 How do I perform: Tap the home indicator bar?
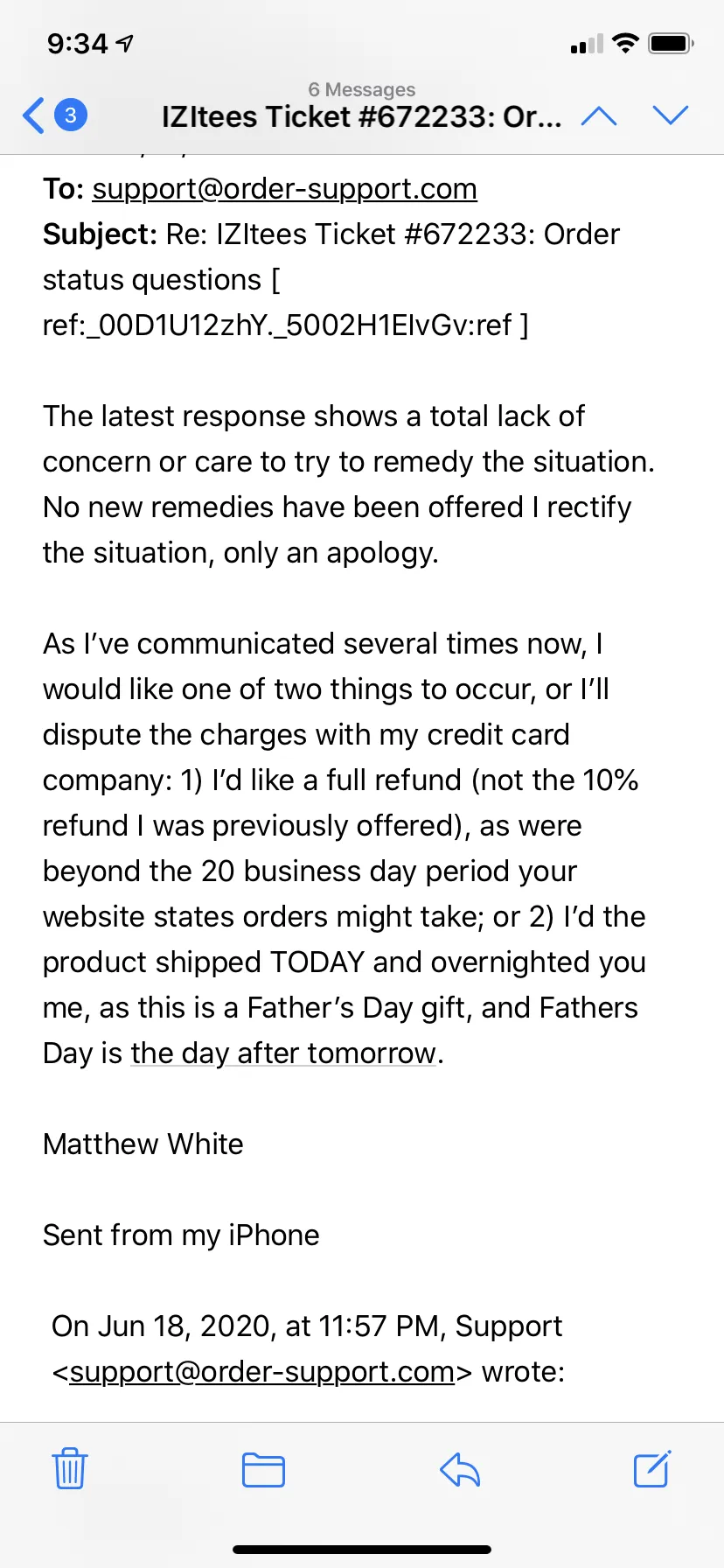pos(362,1550)
